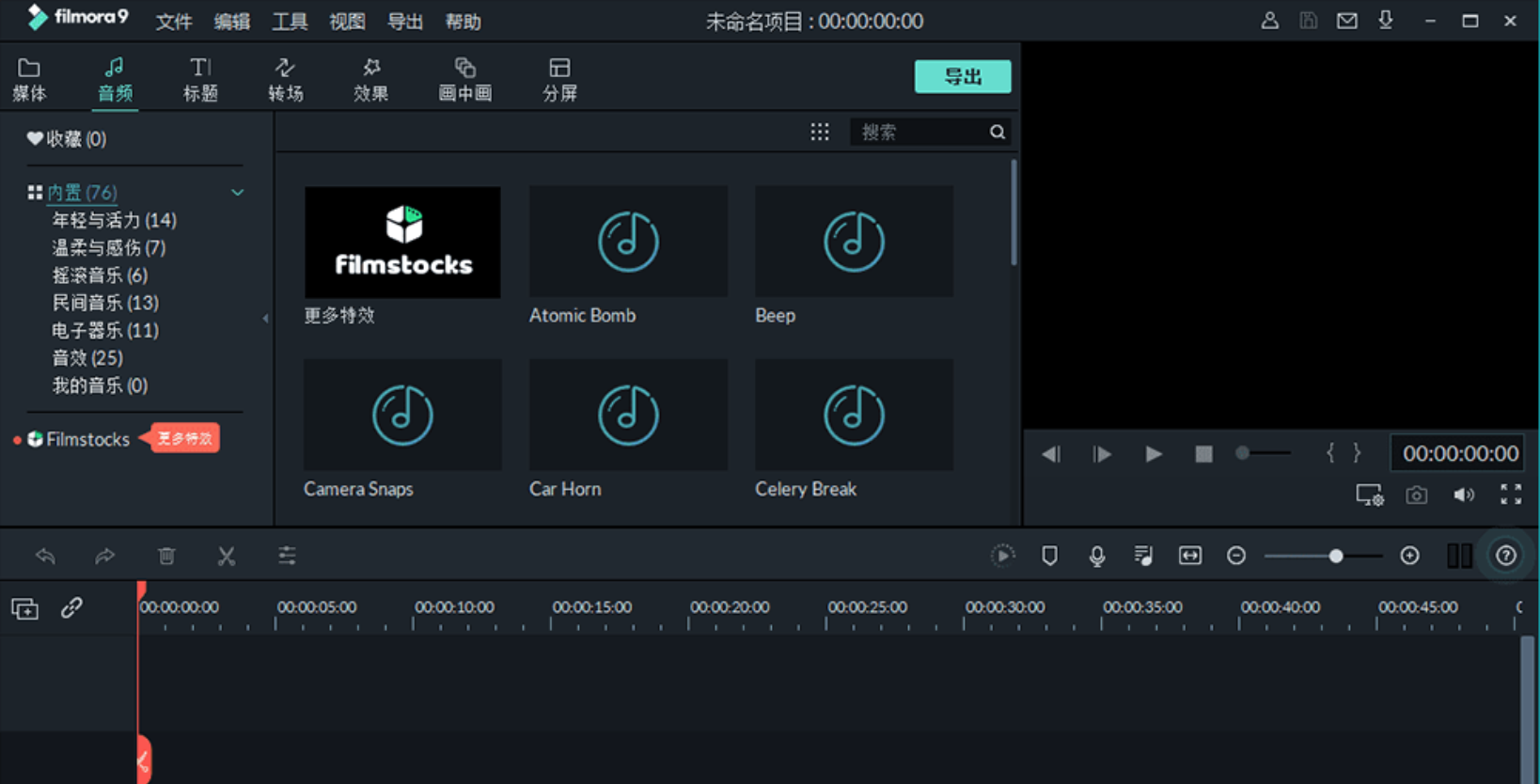Click the scissors split icon
The height and width of the screenshot is (784, 1540).
coord(227,557)
